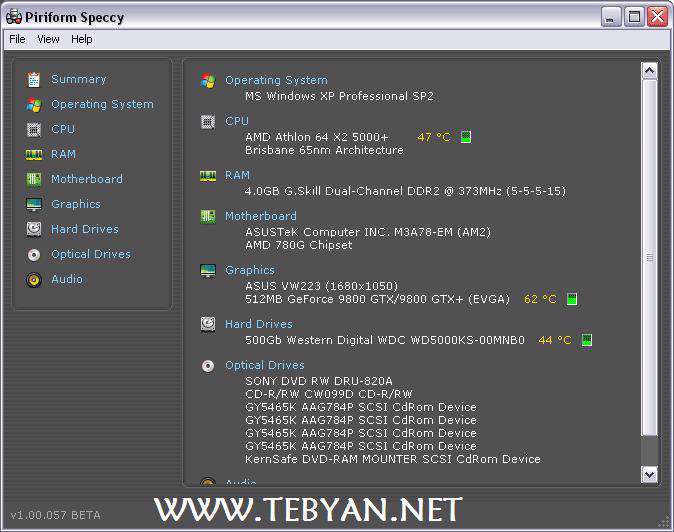Open the CPU section from sidebar
The image size is (674, 532).
63,129
